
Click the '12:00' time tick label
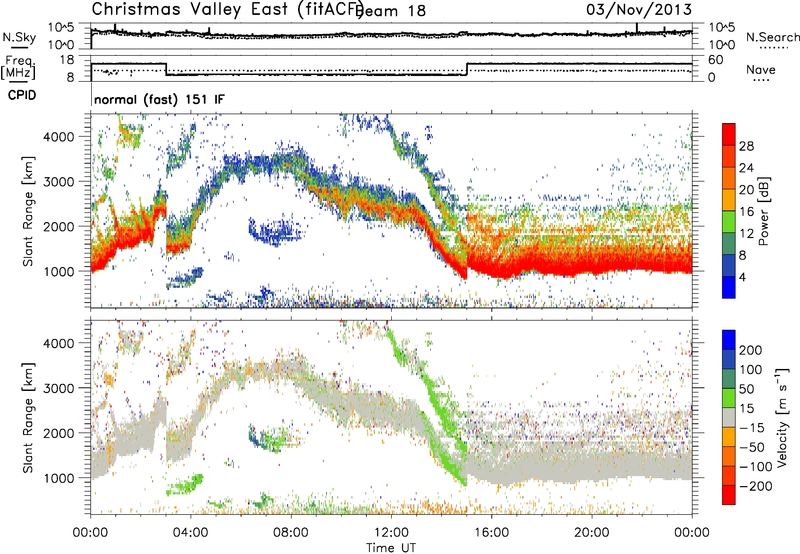click(x=391, y=532)
